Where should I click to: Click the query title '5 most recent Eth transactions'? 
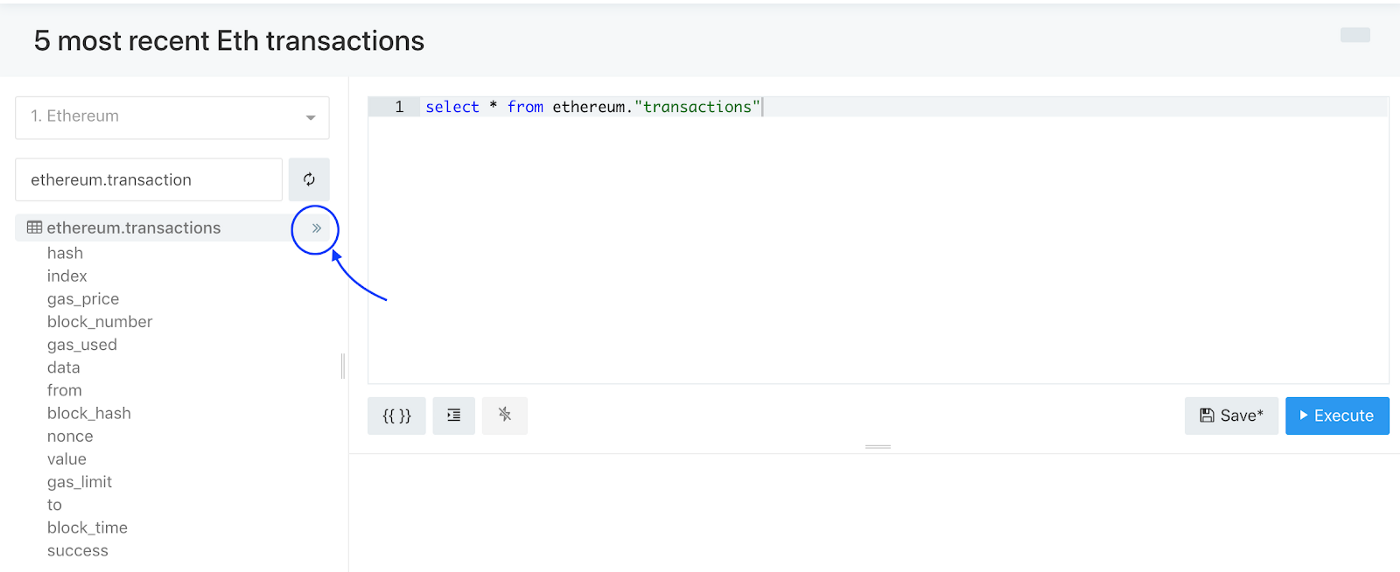pos(229,41)
